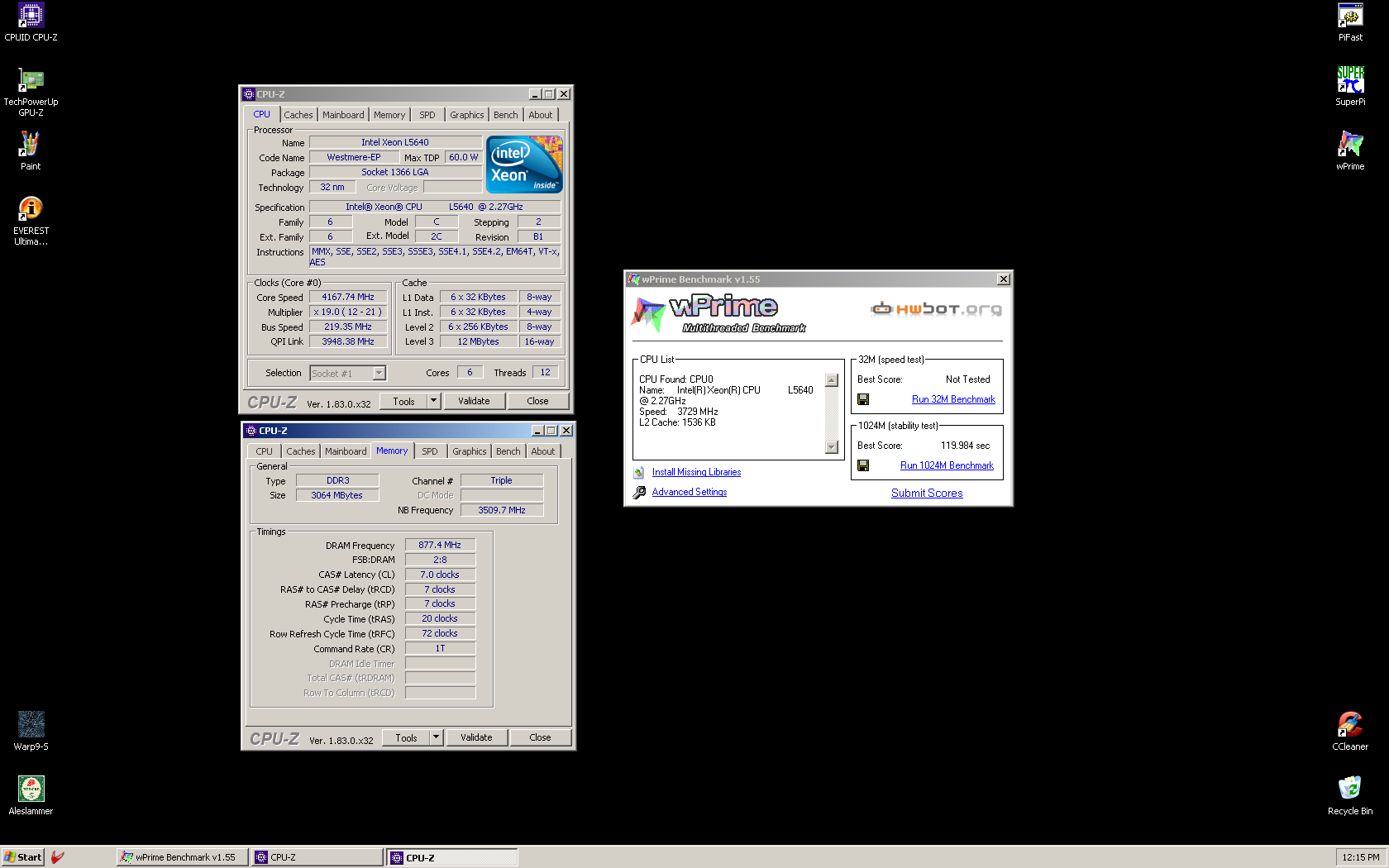Viewport: 1389px width, 868px height.
Task: Click Tools button in lower CPU-Z
Action: pos(406,737)
